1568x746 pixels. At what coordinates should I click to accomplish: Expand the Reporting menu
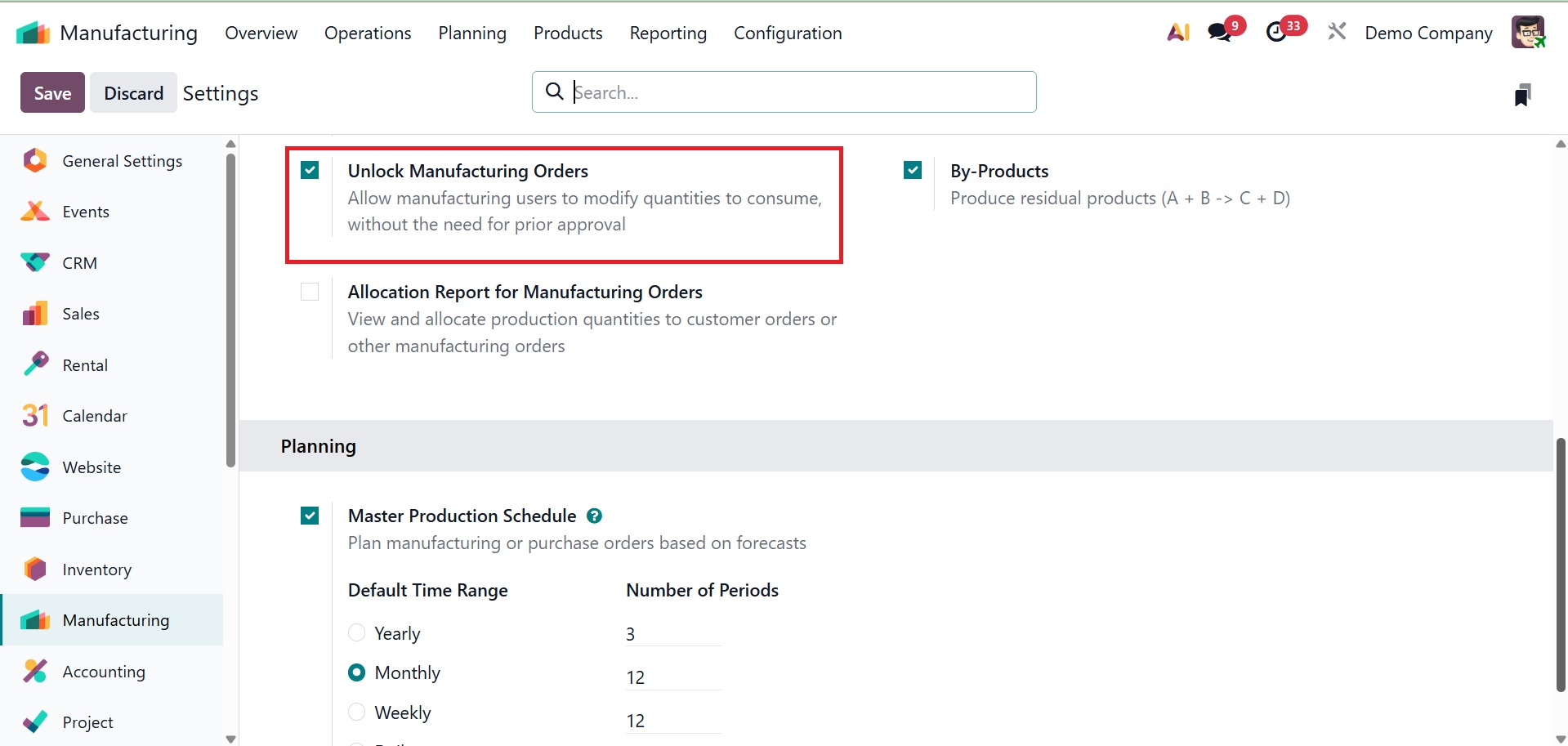(x=668, y=34)
